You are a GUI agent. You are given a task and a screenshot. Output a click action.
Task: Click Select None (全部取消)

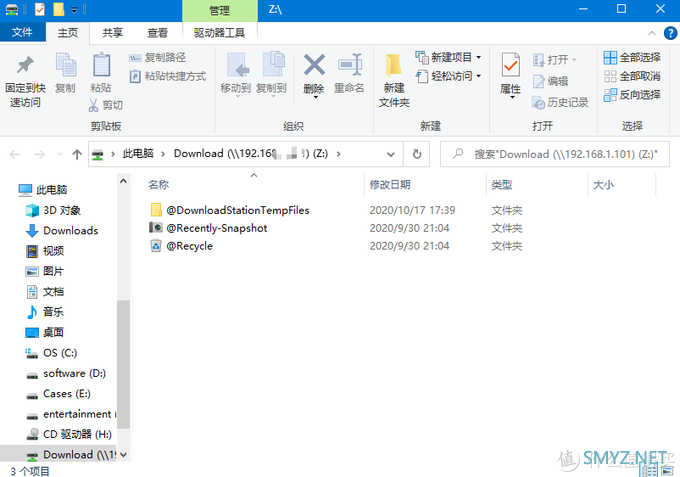pyautogui.click(x=632, y=76)
